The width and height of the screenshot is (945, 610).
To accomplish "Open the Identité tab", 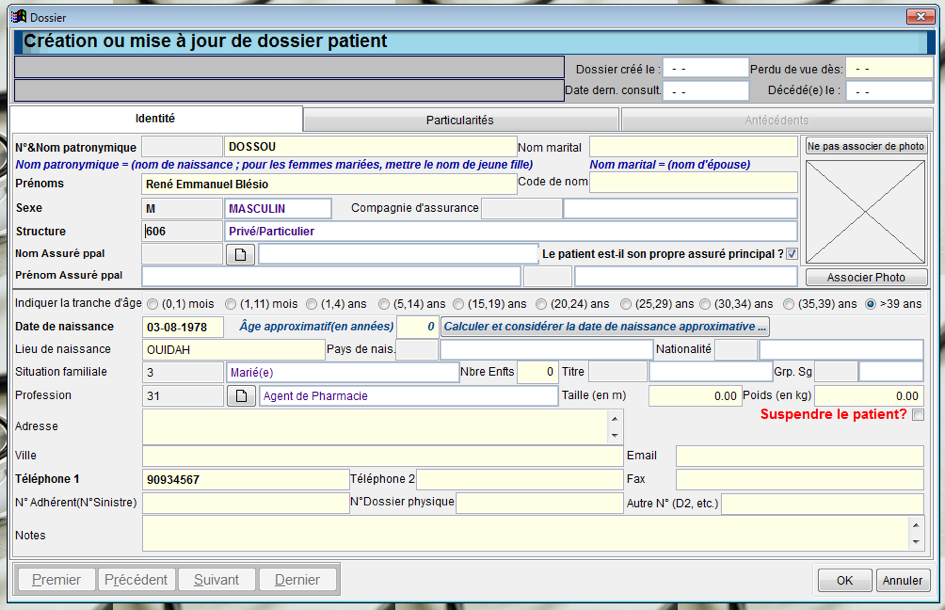I will tap(155, 119).
